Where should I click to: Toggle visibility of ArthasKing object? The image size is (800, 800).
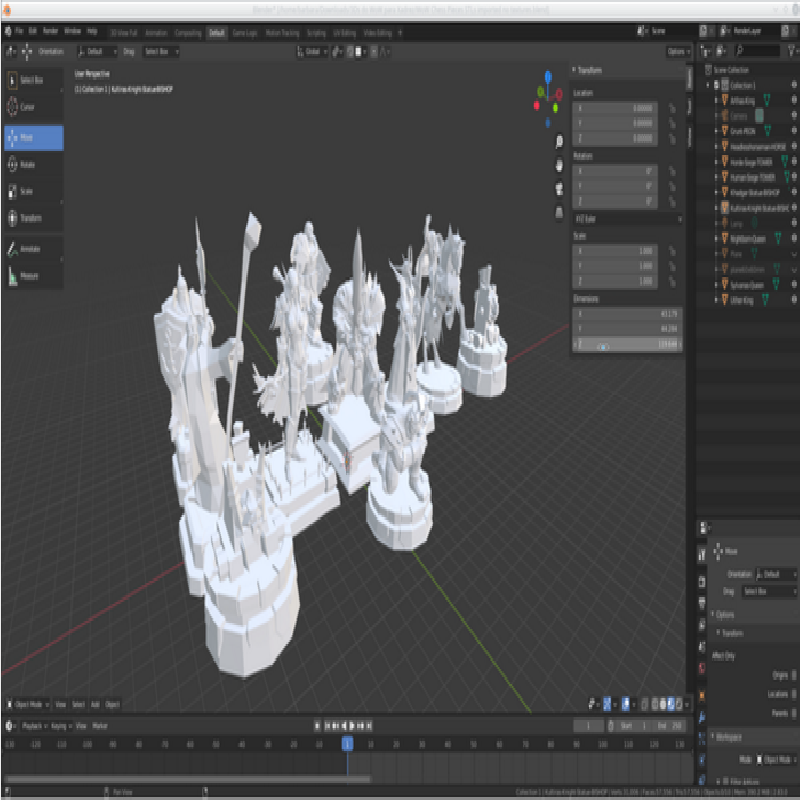[794, 100]
